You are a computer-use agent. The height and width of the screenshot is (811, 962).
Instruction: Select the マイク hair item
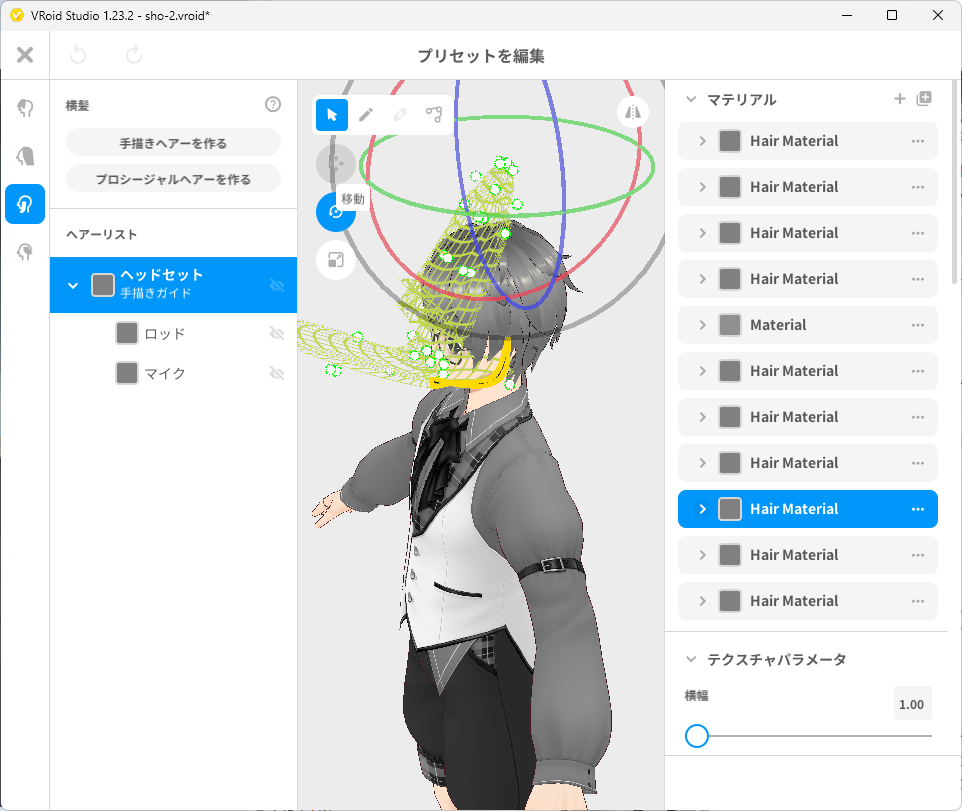coord(173,373)
